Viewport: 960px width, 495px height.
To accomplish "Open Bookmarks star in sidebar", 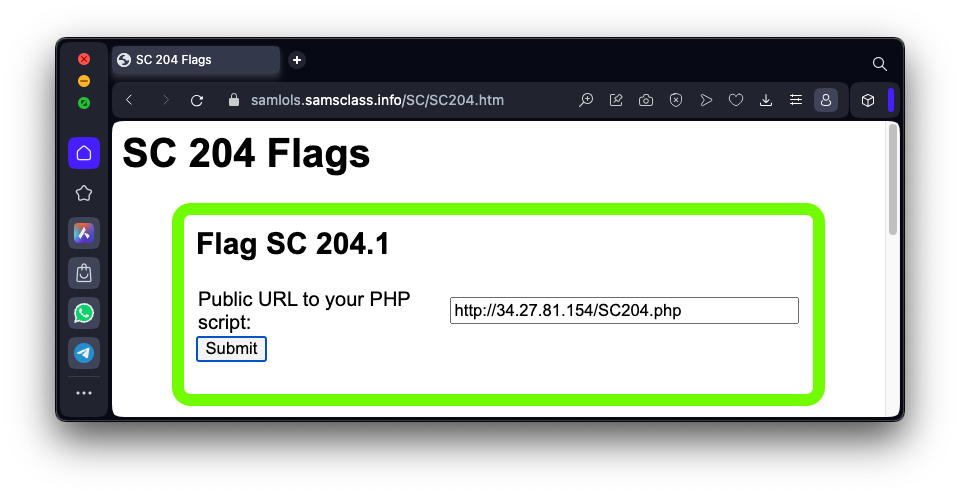I will click(84, 194).
